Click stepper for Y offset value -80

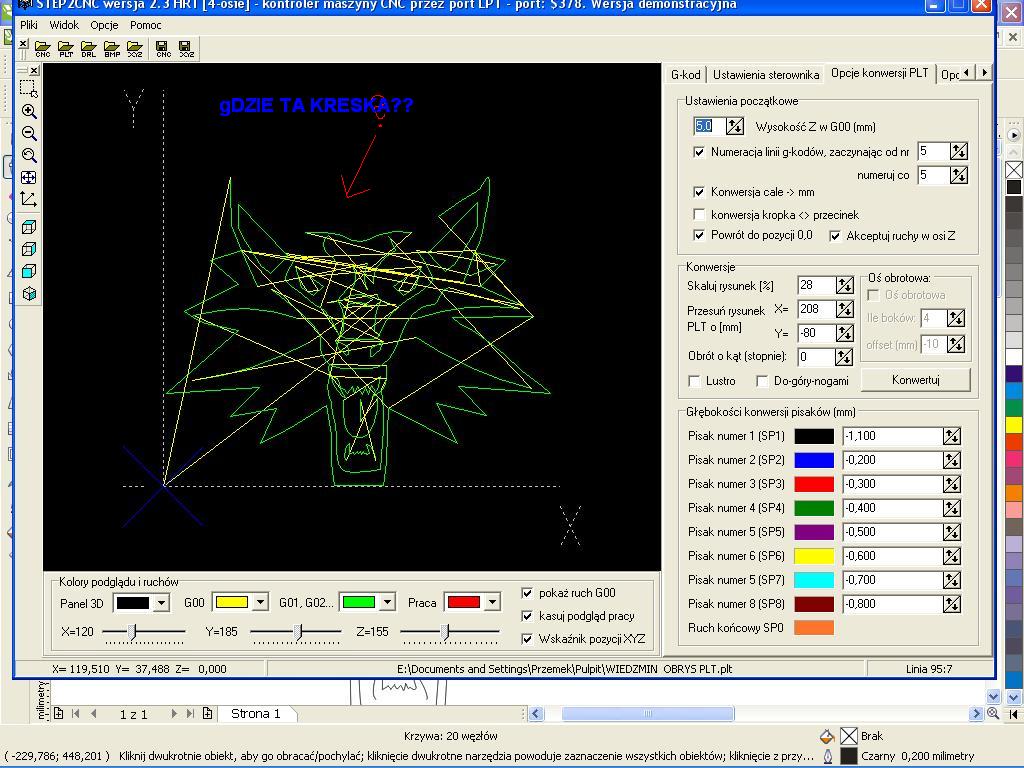pos(844,333)
